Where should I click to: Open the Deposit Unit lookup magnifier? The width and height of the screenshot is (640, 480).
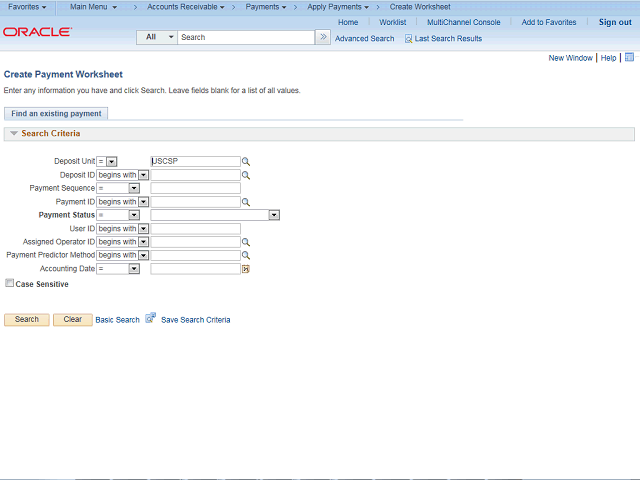(246, 162)
